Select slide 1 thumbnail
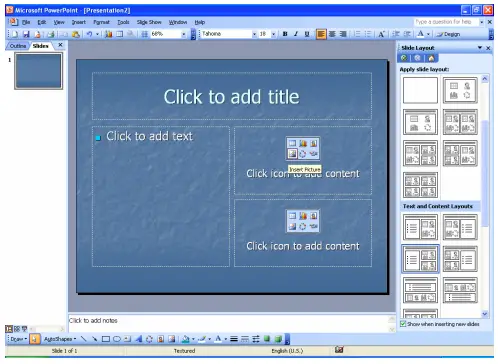Image resolution: width=498 pixels, height=364 pixels. pyautogui.click(x=38, y=71)
